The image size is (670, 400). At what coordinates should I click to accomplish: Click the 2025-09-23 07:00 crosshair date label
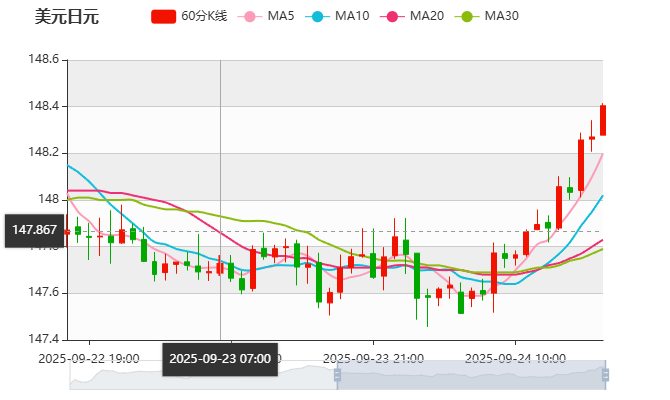(220, 358)
